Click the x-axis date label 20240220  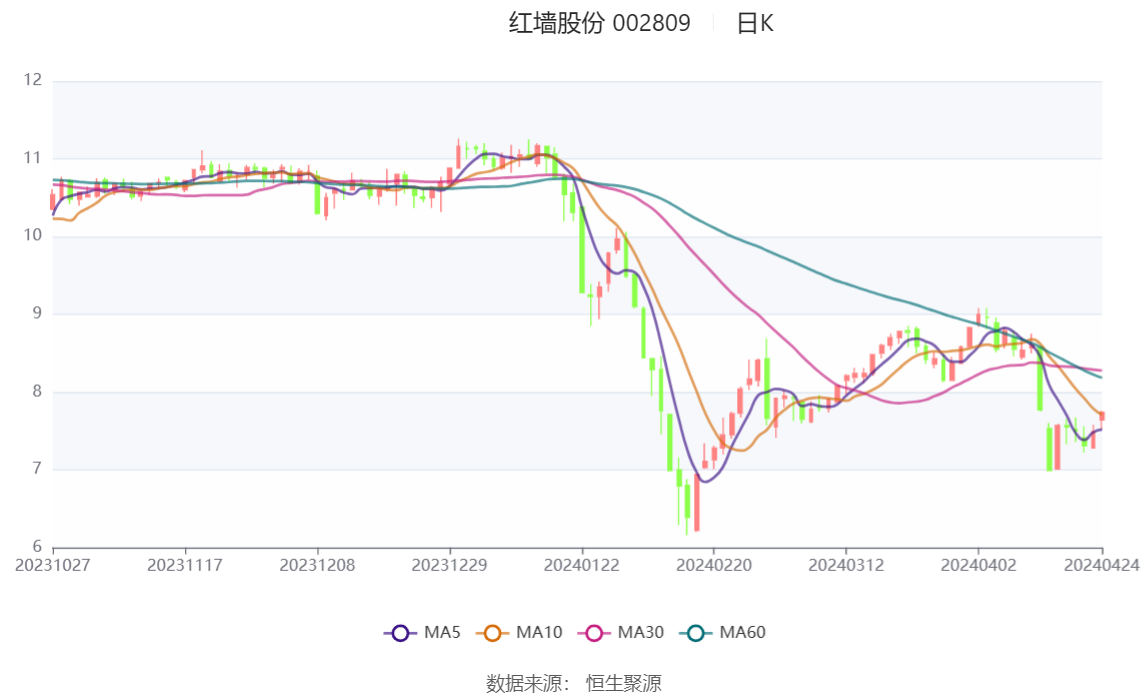[714, 566]
